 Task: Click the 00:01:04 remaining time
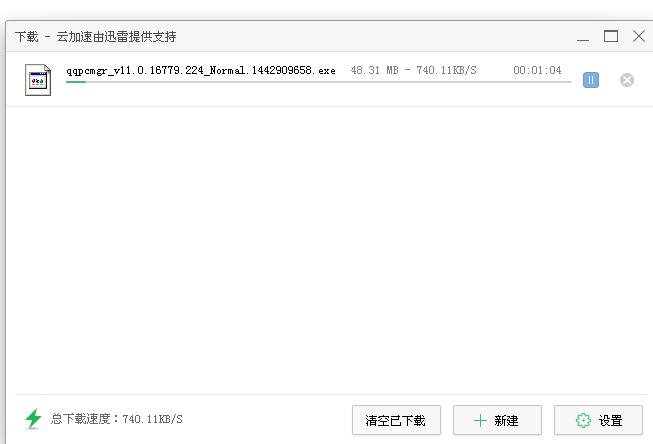(537, 70)
